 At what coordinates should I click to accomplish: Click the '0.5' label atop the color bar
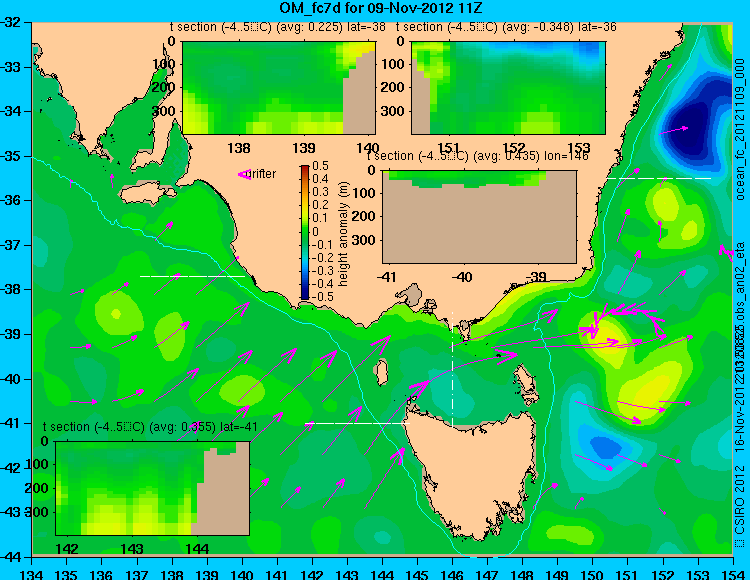pyautogui.click(x=320, y=166)
